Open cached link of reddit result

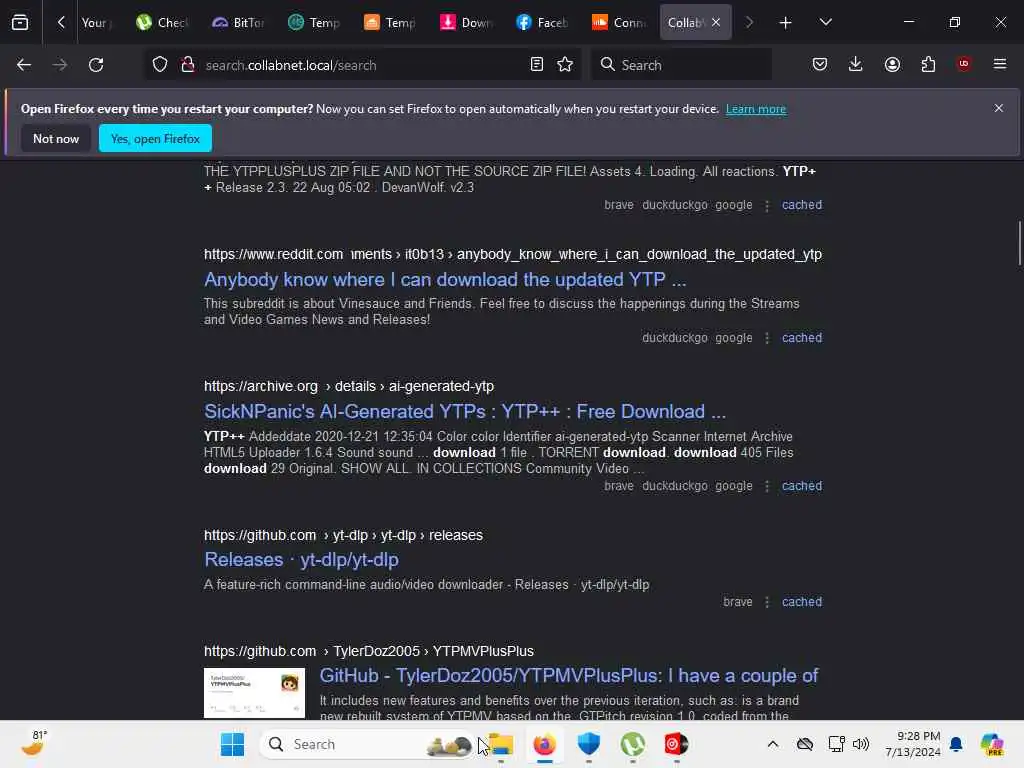point(801,338)
